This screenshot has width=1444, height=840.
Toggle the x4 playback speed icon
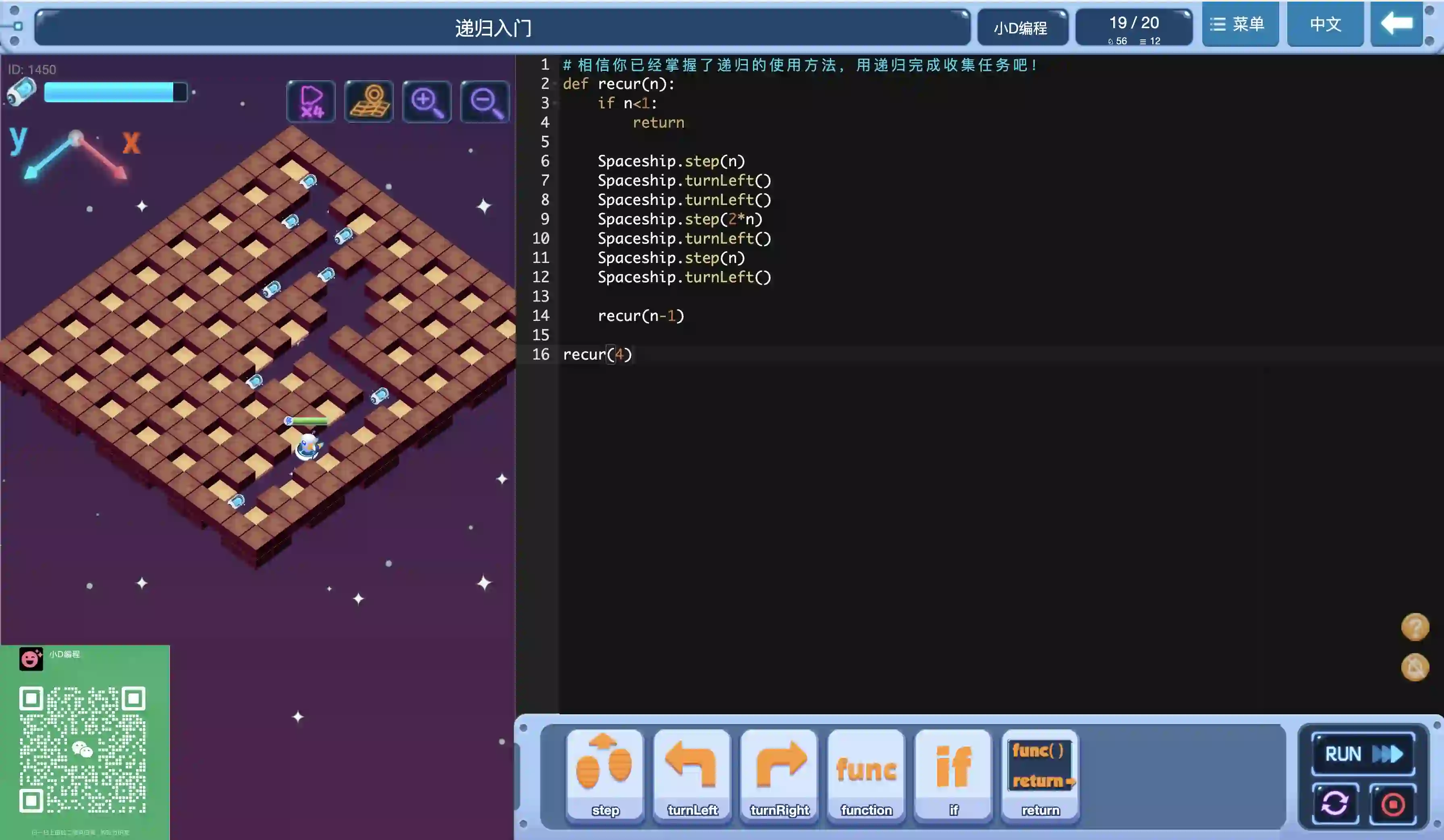(x=311, y=102)
